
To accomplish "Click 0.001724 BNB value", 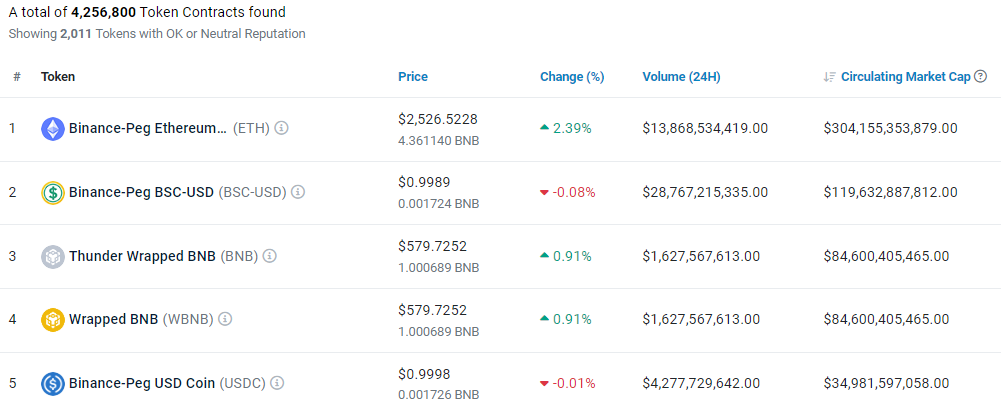I will point(439,204).
